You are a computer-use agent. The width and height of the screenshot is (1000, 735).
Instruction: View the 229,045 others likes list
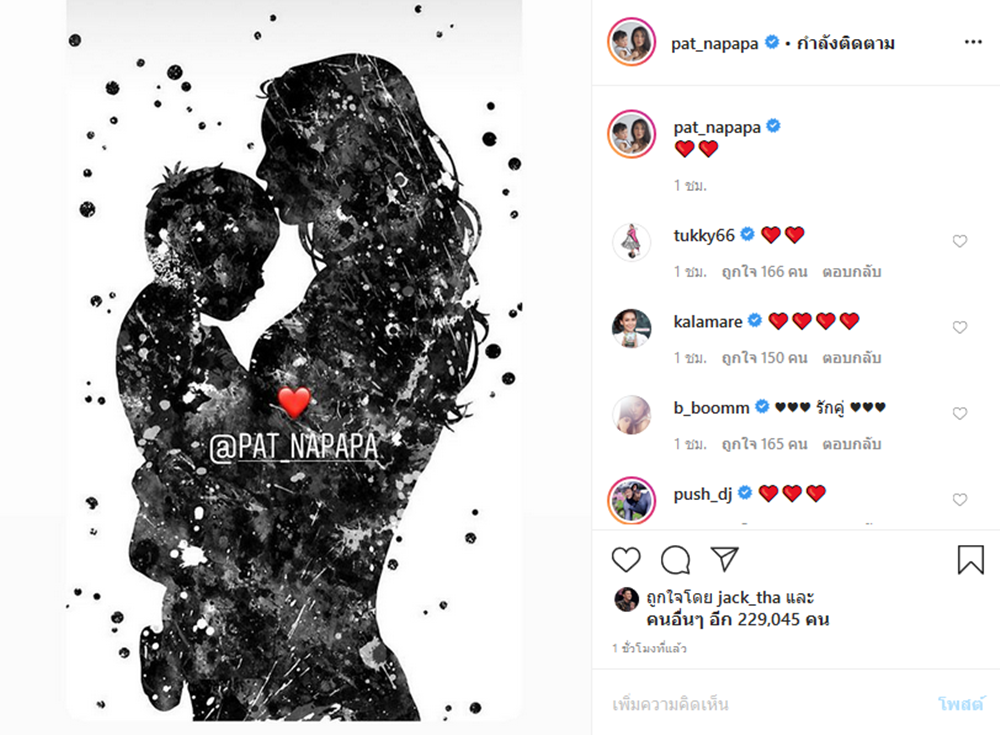pos(738,620)
